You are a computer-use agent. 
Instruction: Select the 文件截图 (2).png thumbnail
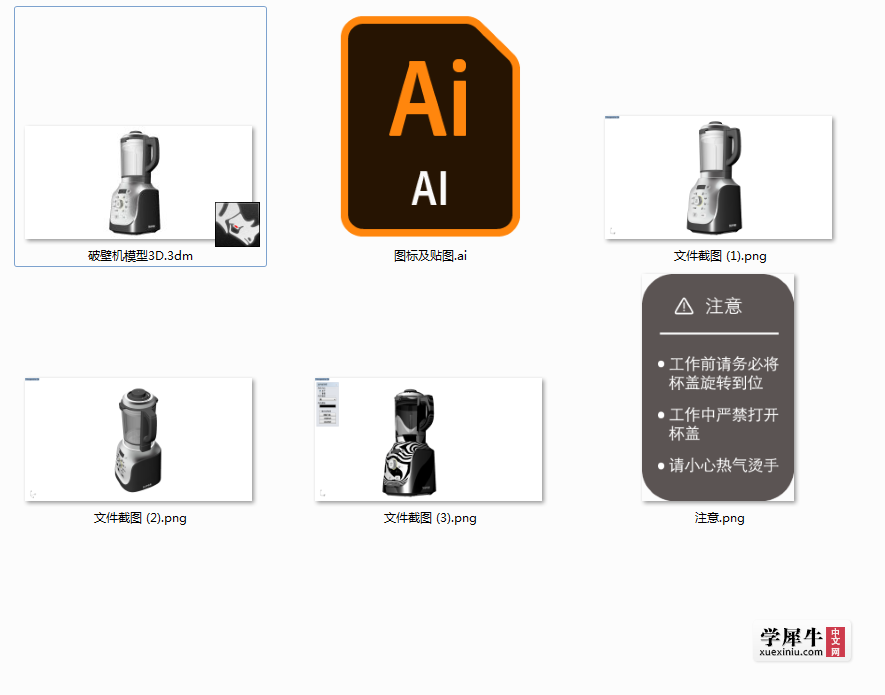click(x=138, y=439)
